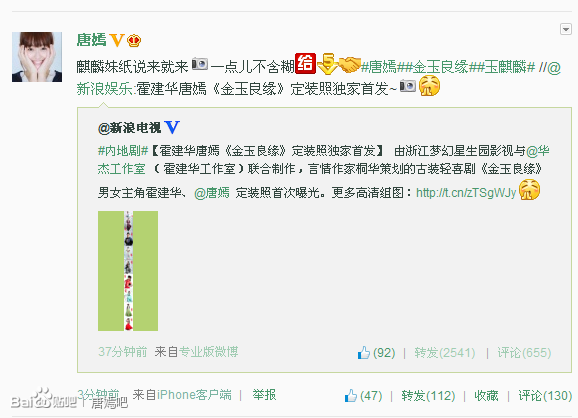
Task: Click the handshake emoji icon
Action: coord(349,64)
